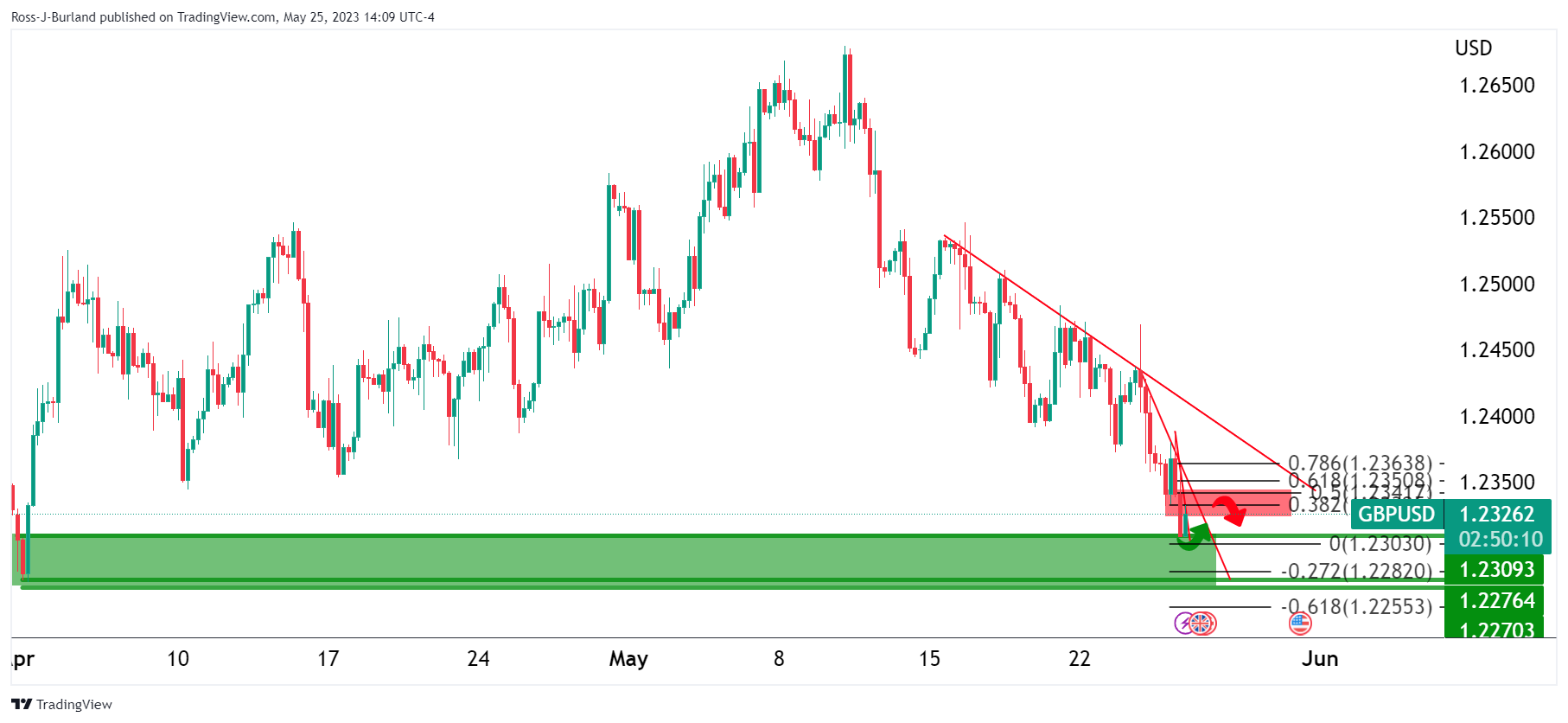This screenshot has height=723, width=1568.
Task: Click the May label on time axis
Action: point(628,659)
